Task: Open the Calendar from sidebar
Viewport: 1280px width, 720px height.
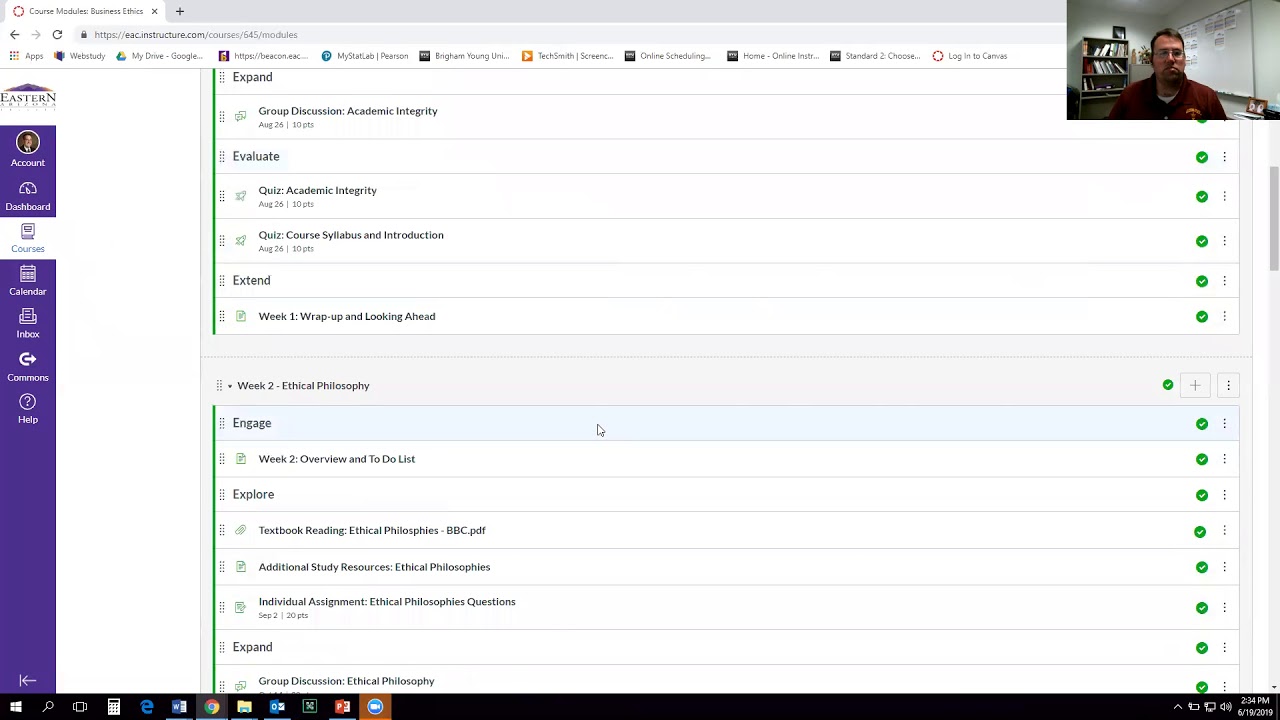Action: 28,281
